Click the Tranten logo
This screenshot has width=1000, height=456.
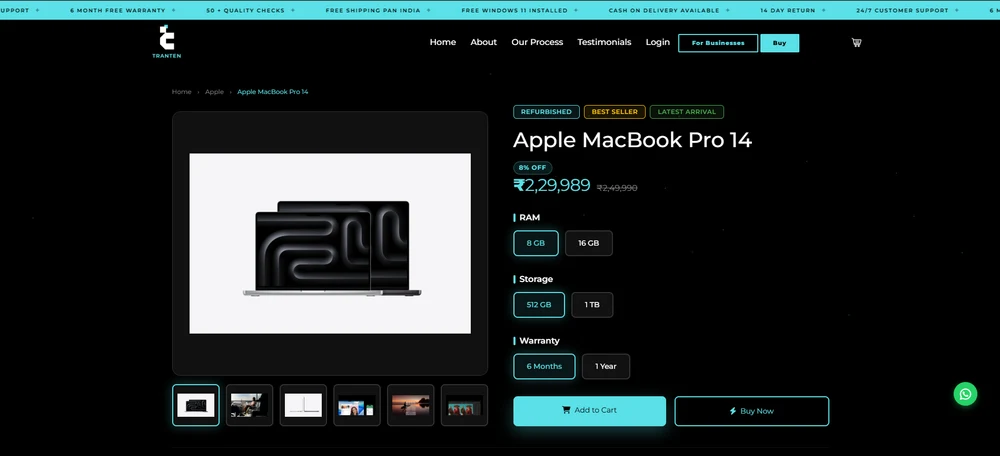point(166,41)
